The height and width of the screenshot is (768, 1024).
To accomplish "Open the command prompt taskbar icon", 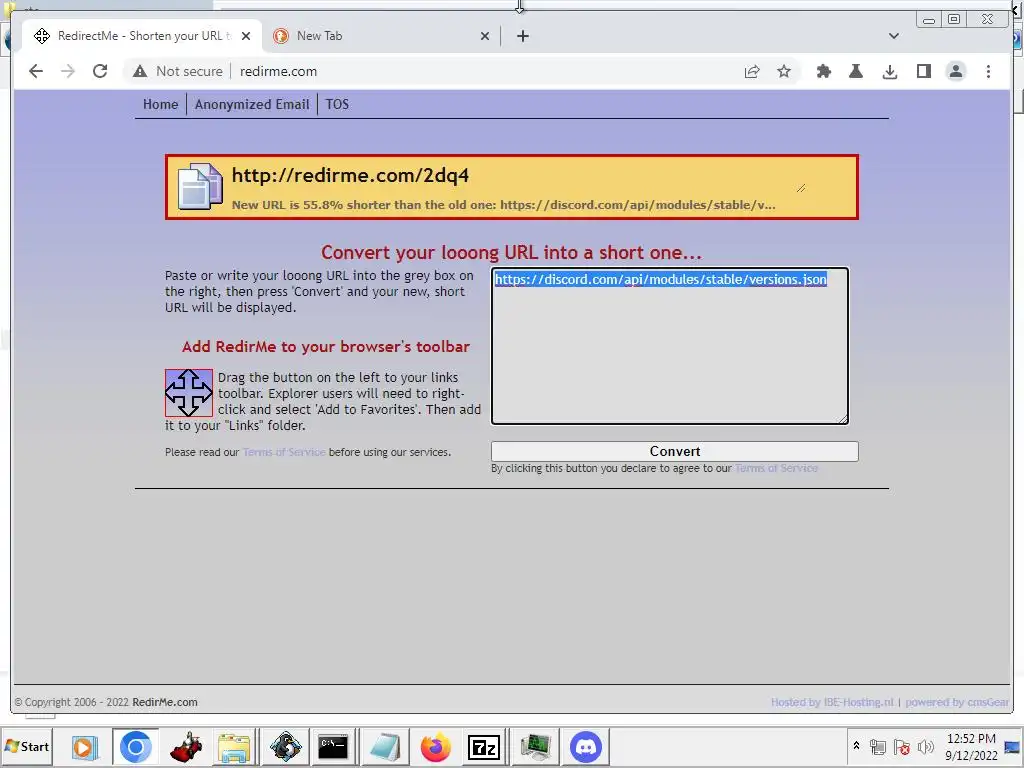I will click(x=332, y=746).
